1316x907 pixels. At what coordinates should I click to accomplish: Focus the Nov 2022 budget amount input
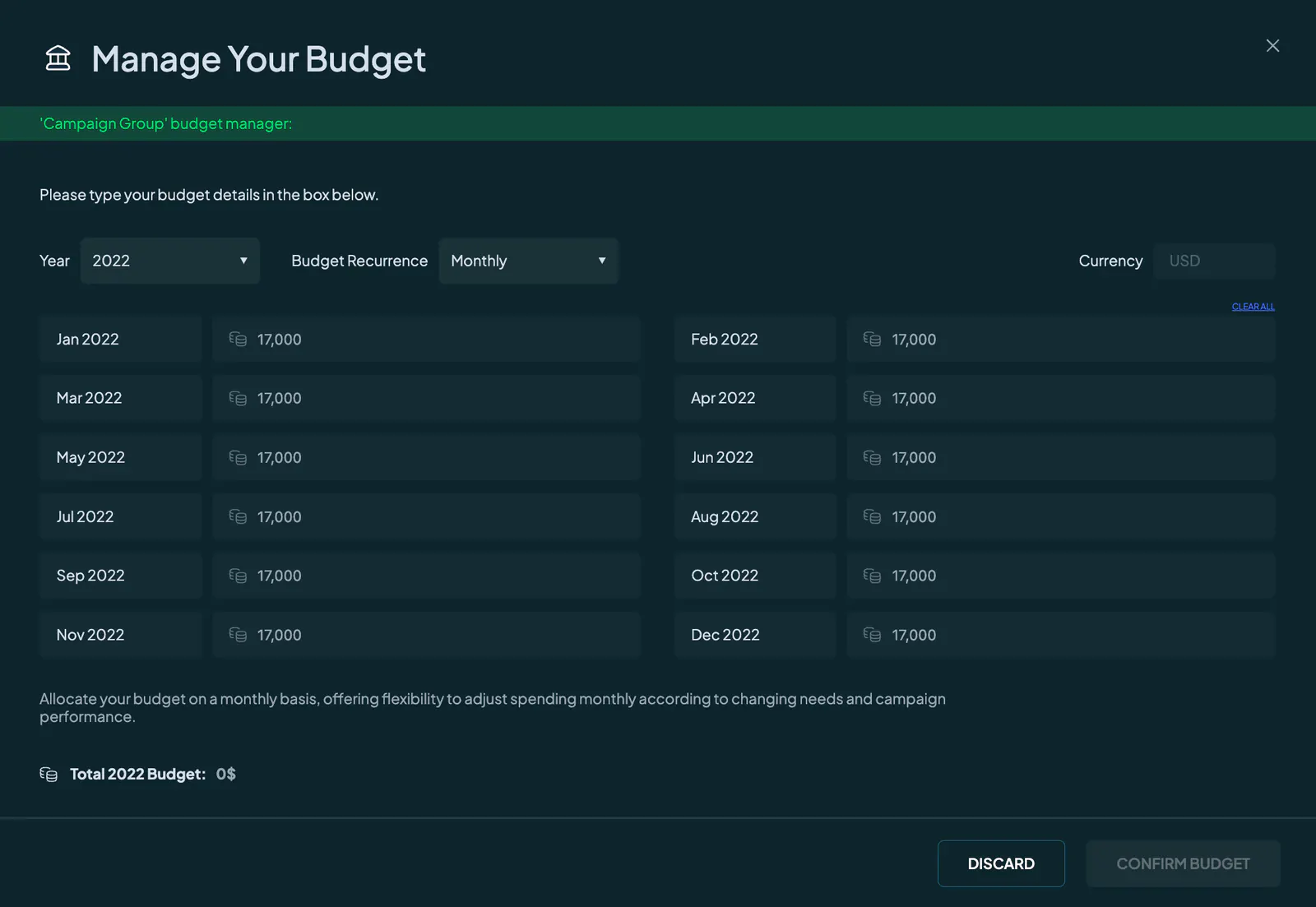pos(426,635)
